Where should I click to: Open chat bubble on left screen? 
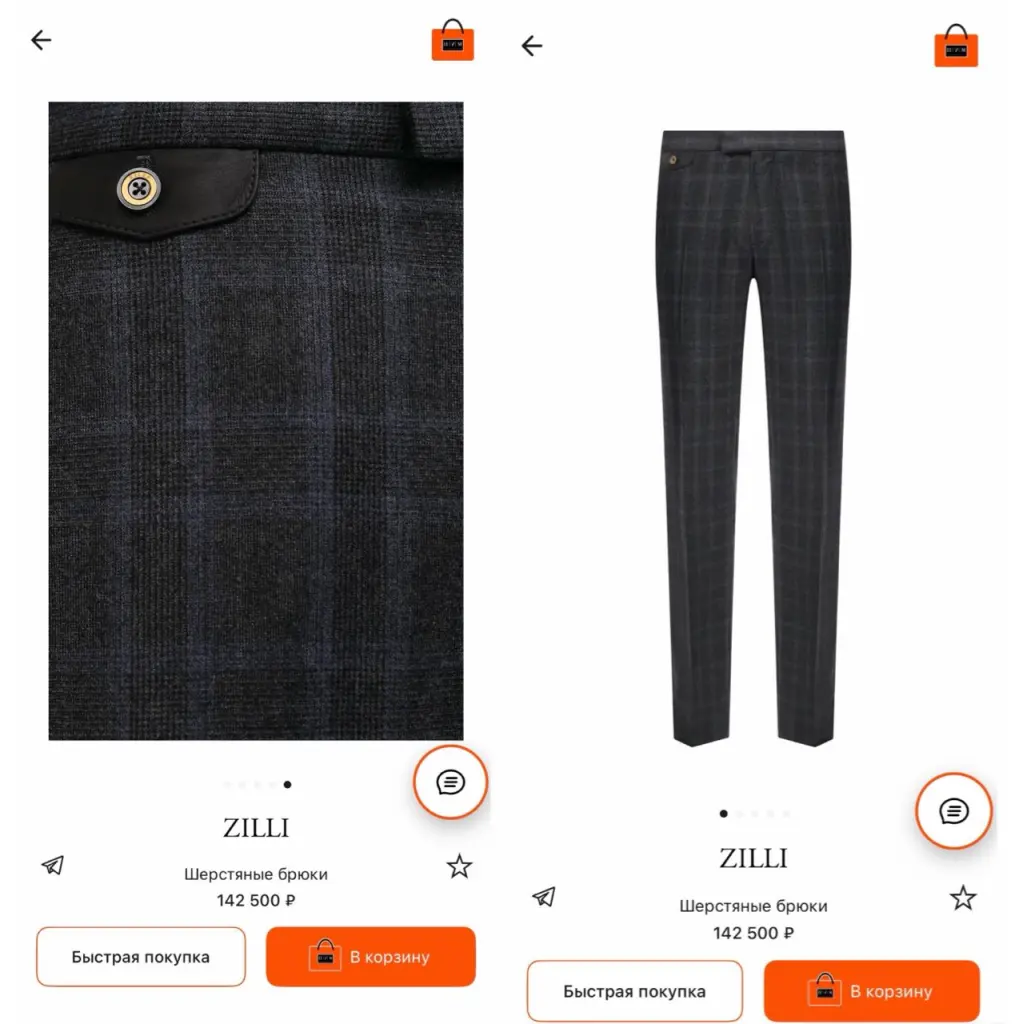(451, 782)
